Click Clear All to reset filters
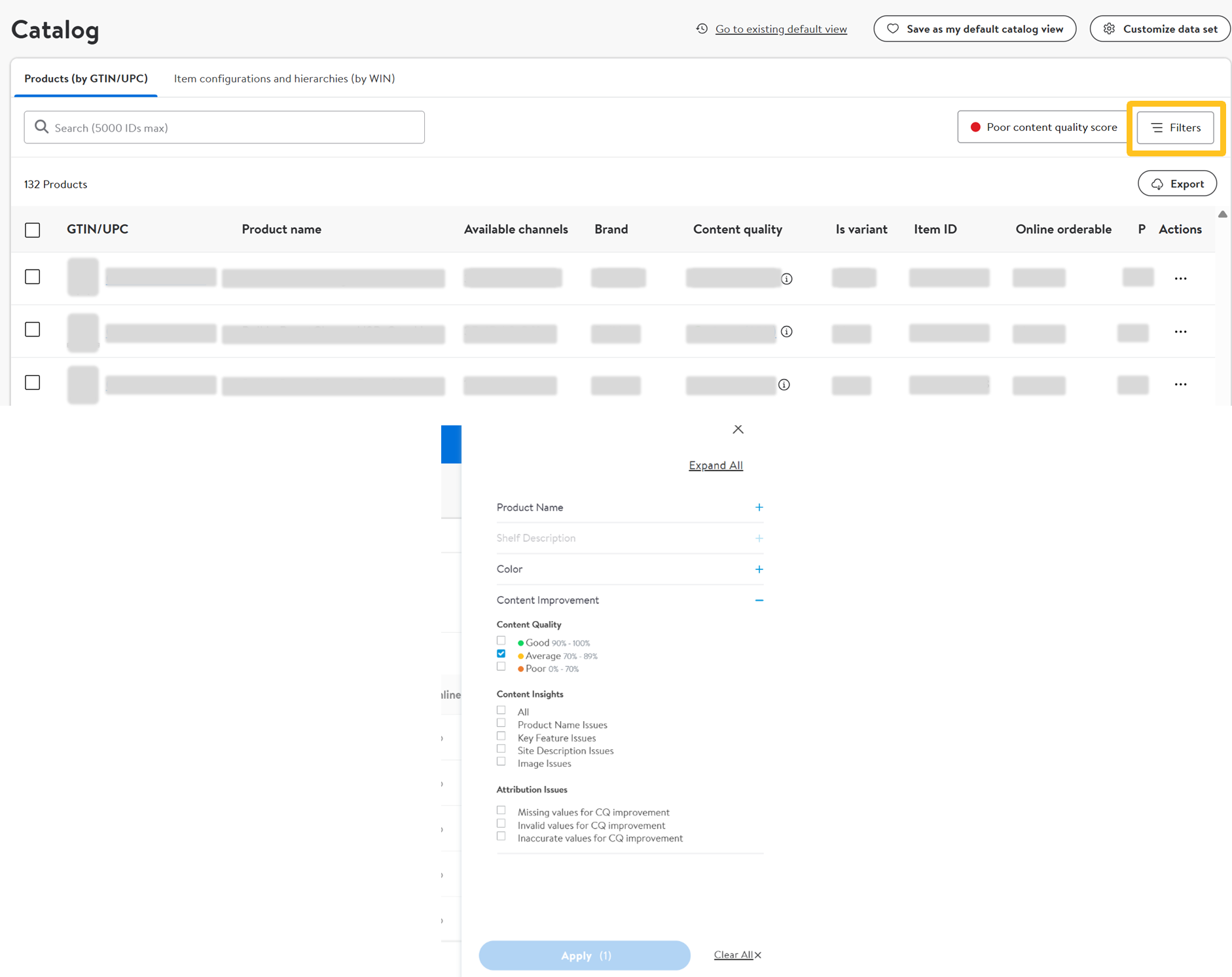Image resolution: width=1232 pixels, height=977 pixels. [x=737, y=955]
